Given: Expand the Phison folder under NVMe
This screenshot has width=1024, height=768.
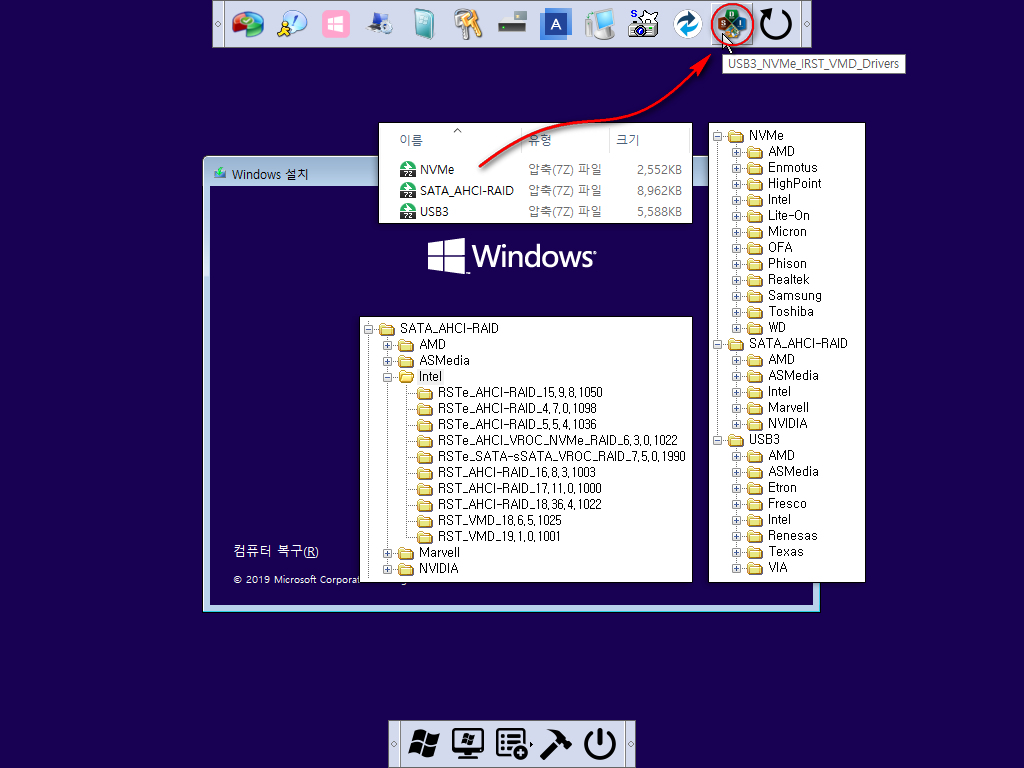Looking at the screenshot, I should coord(736,264).
